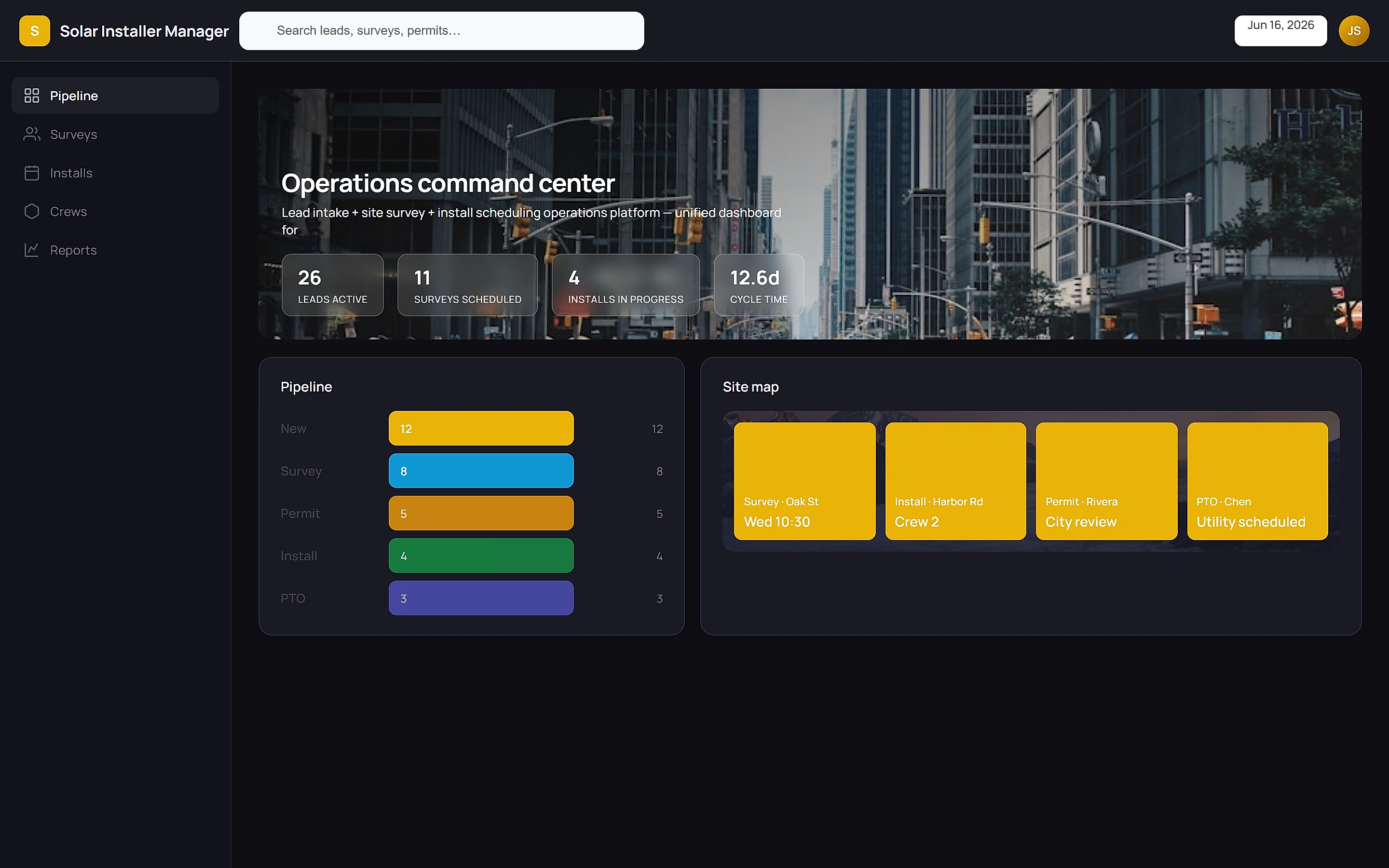Click the Survey stage label in Pipeline
Image resolution: width=1389 pixels, height=868 pixels.
pyautogui.click(x=301, y=471)
